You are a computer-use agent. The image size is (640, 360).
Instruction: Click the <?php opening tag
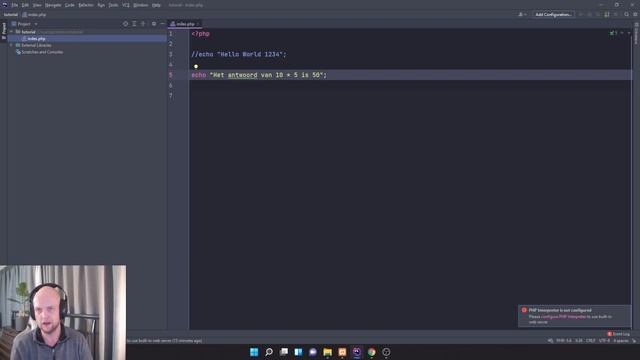(200, 34)
